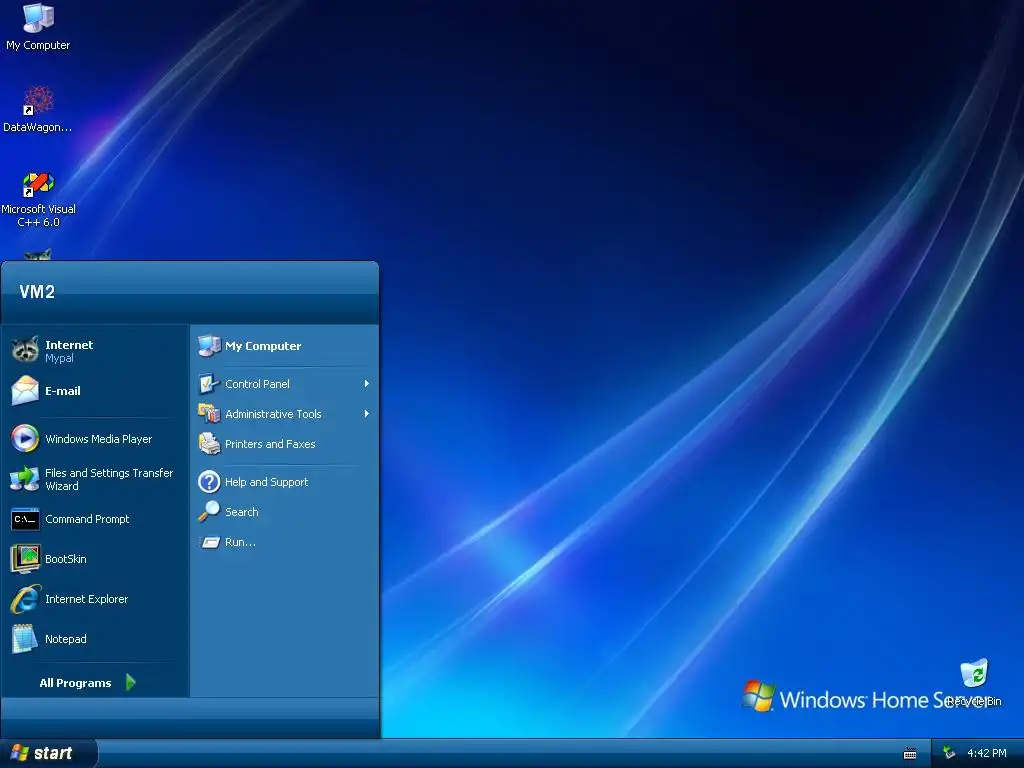Viewport: 1024px width, 768px height.
Task: Click the Run icon
Action: tap(209, 542)
